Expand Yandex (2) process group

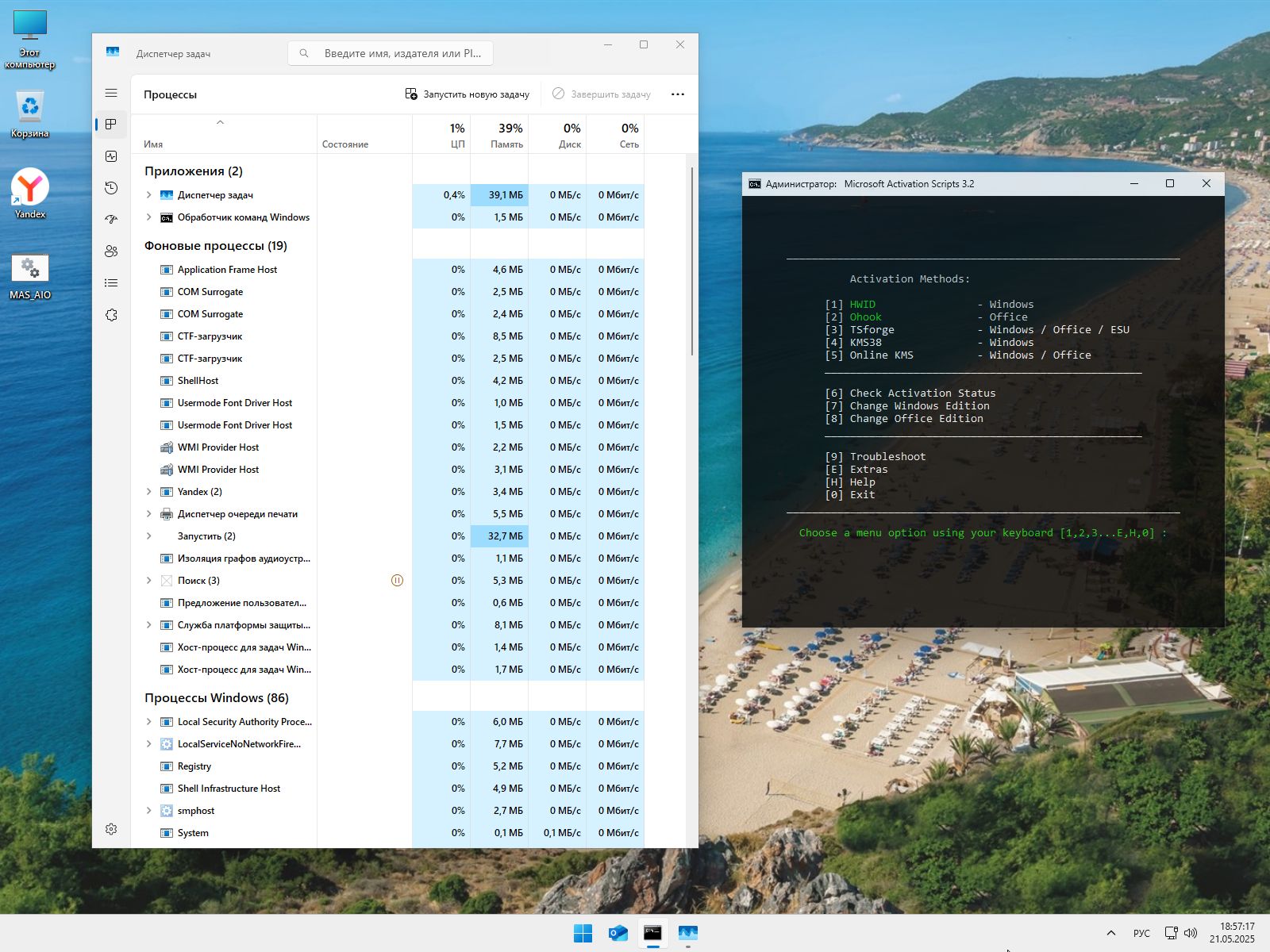click(x=148, y=492)
